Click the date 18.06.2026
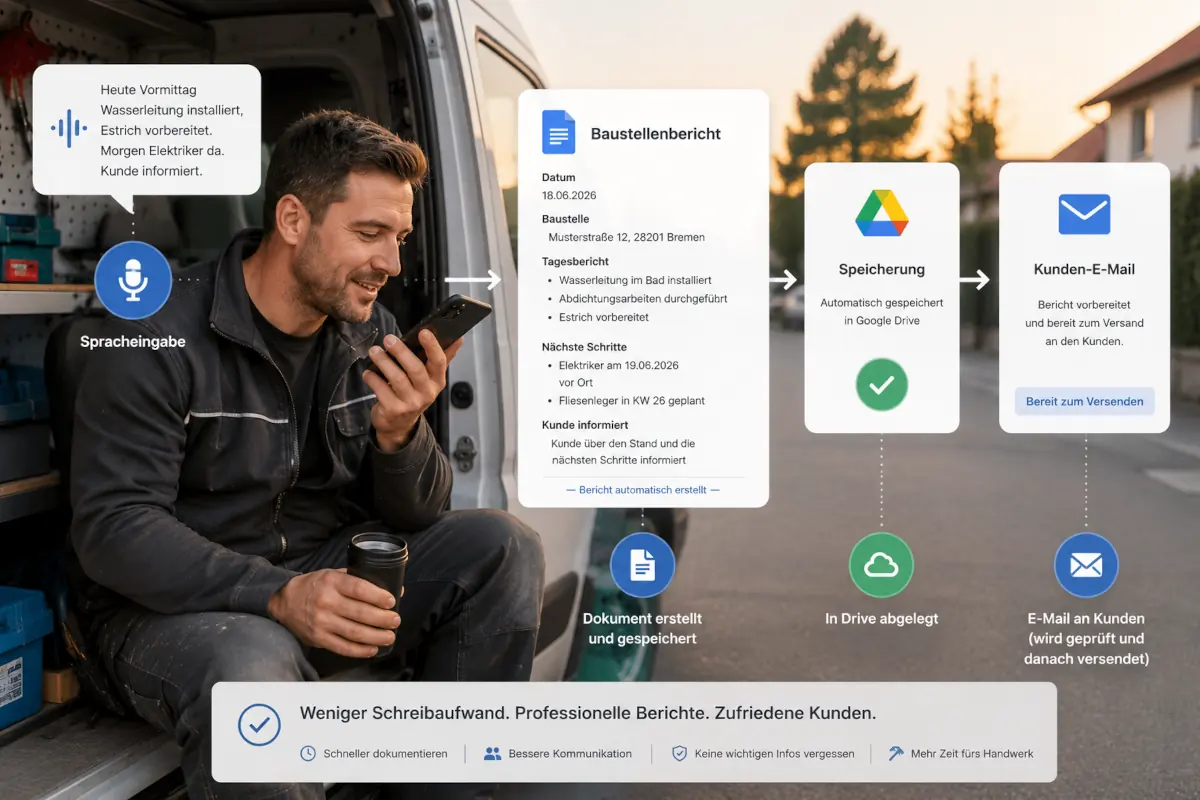This screenshot has width=1200, height=800. click(569, 196)
